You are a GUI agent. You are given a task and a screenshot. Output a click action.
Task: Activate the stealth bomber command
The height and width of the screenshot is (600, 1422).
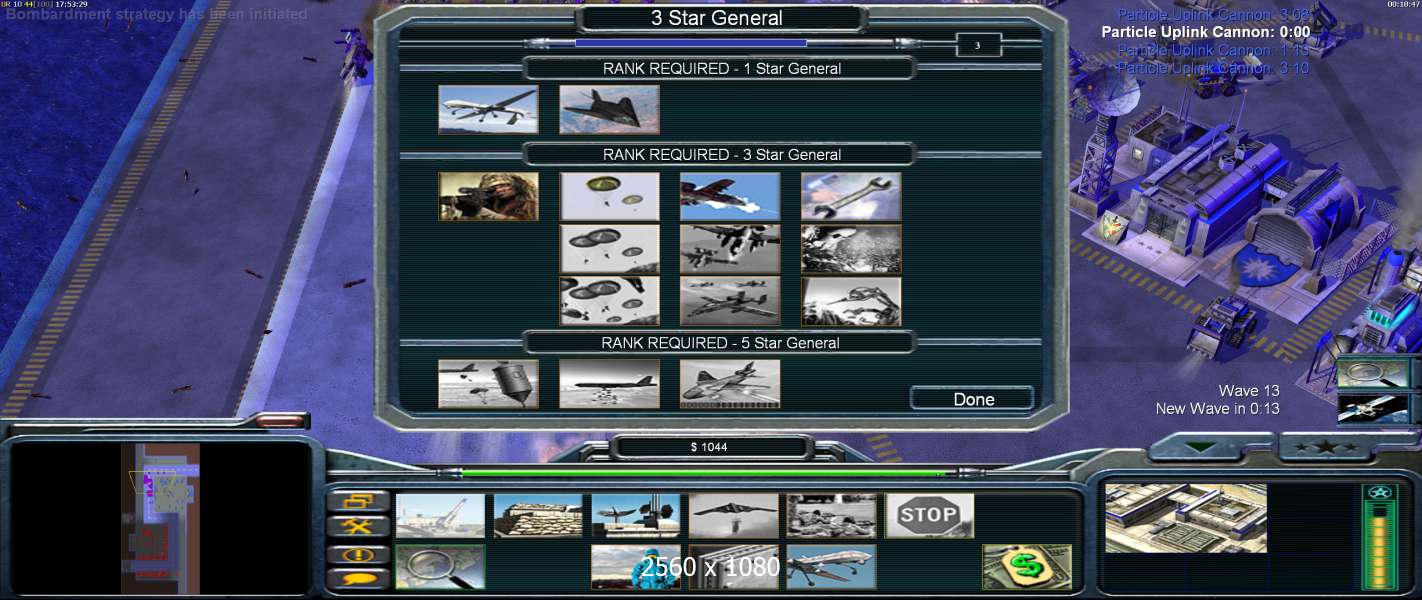(x=734, y=516)
